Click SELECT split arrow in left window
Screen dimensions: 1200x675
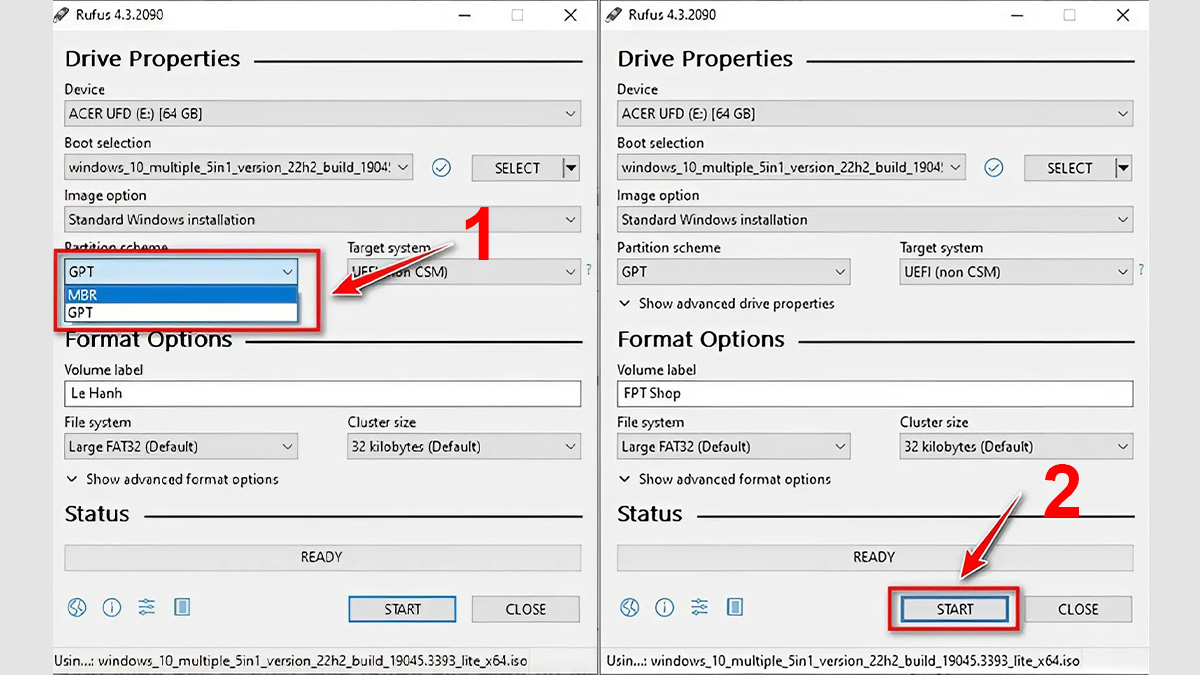(571, 168)
